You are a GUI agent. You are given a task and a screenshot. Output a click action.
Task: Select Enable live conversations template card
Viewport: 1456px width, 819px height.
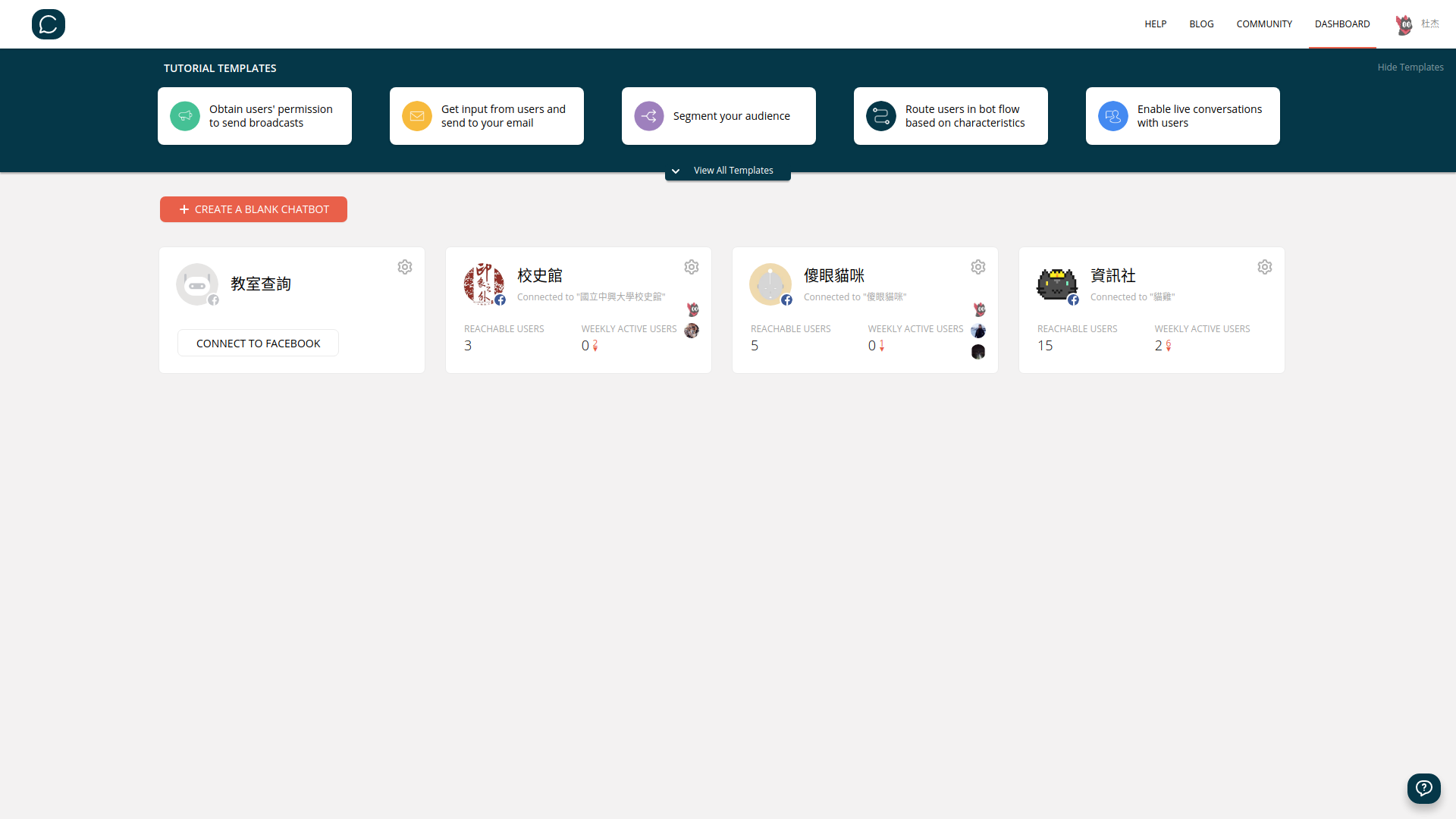tap(1182, 116)
